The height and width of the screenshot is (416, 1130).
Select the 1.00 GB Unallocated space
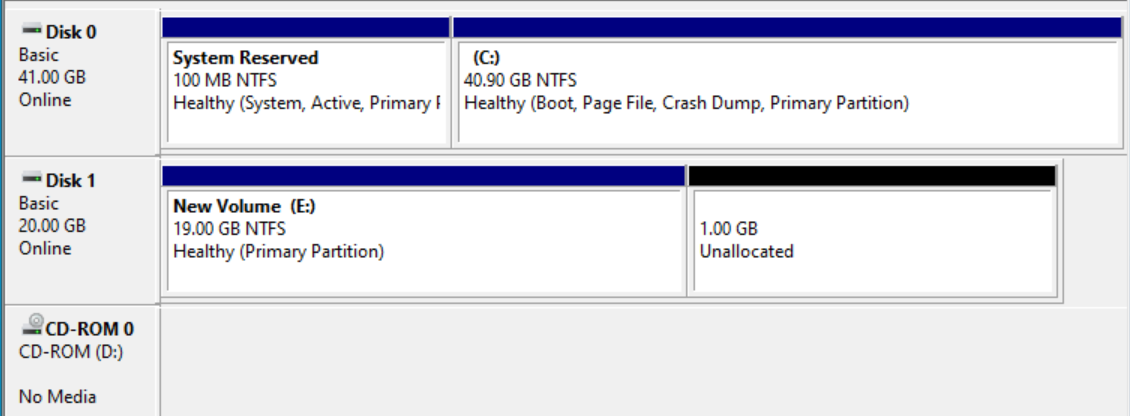[x=873, y=240]
